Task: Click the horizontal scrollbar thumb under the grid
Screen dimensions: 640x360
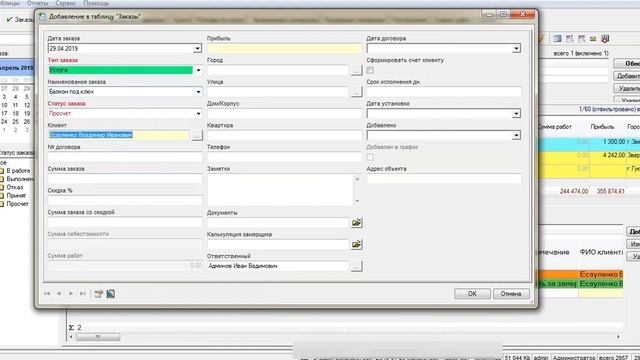Action: tap(98, 337)
